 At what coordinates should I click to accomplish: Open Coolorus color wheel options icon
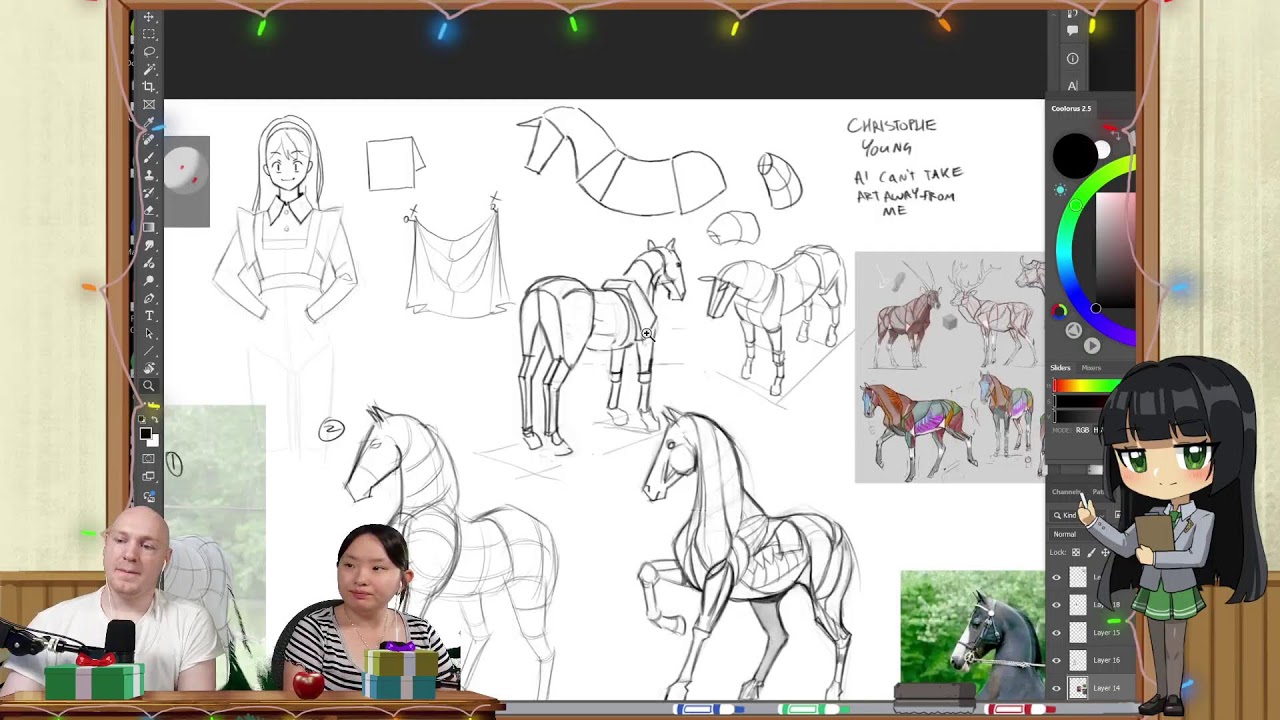tap(1059, 312)
